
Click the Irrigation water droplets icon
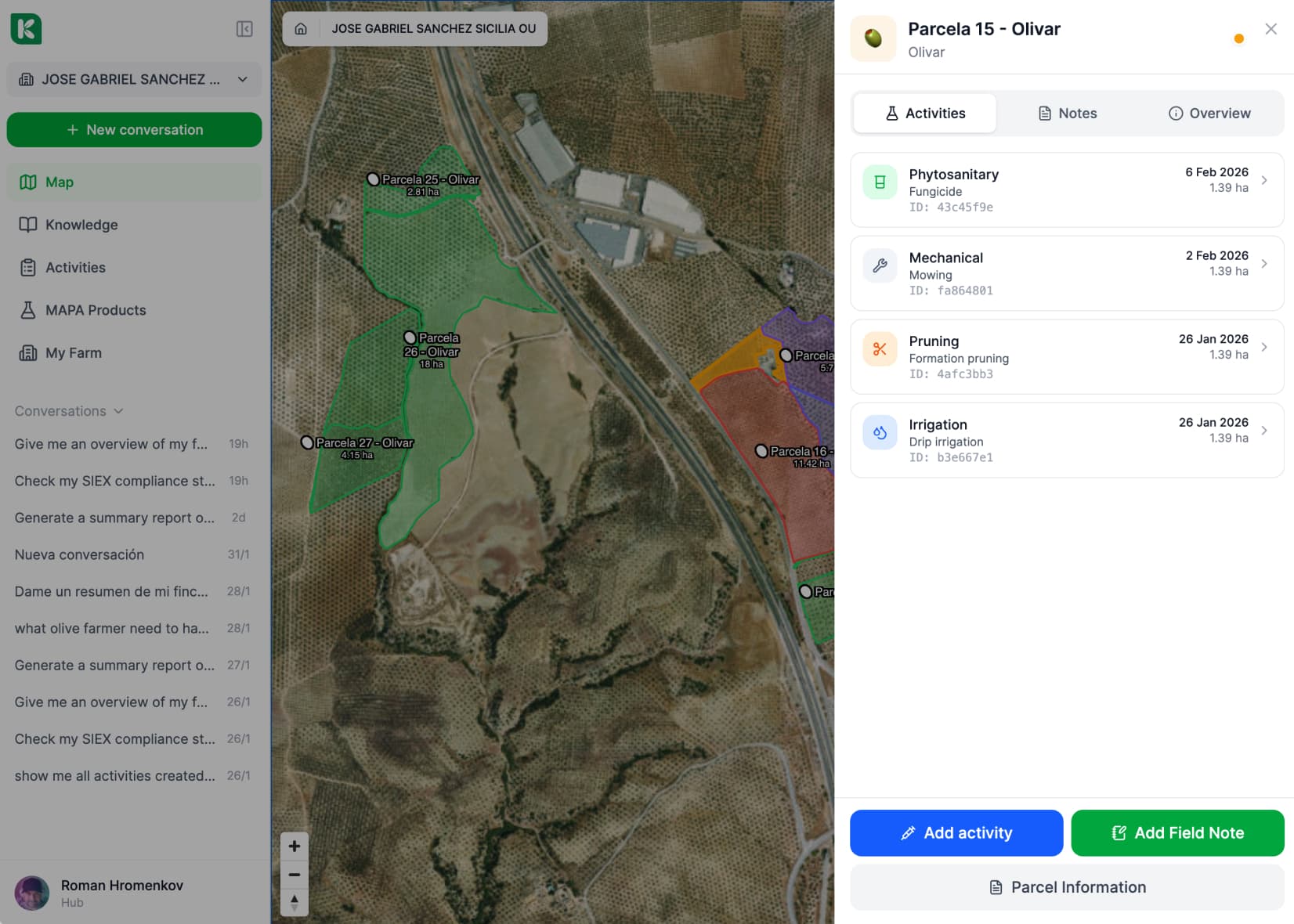(880, 431)
